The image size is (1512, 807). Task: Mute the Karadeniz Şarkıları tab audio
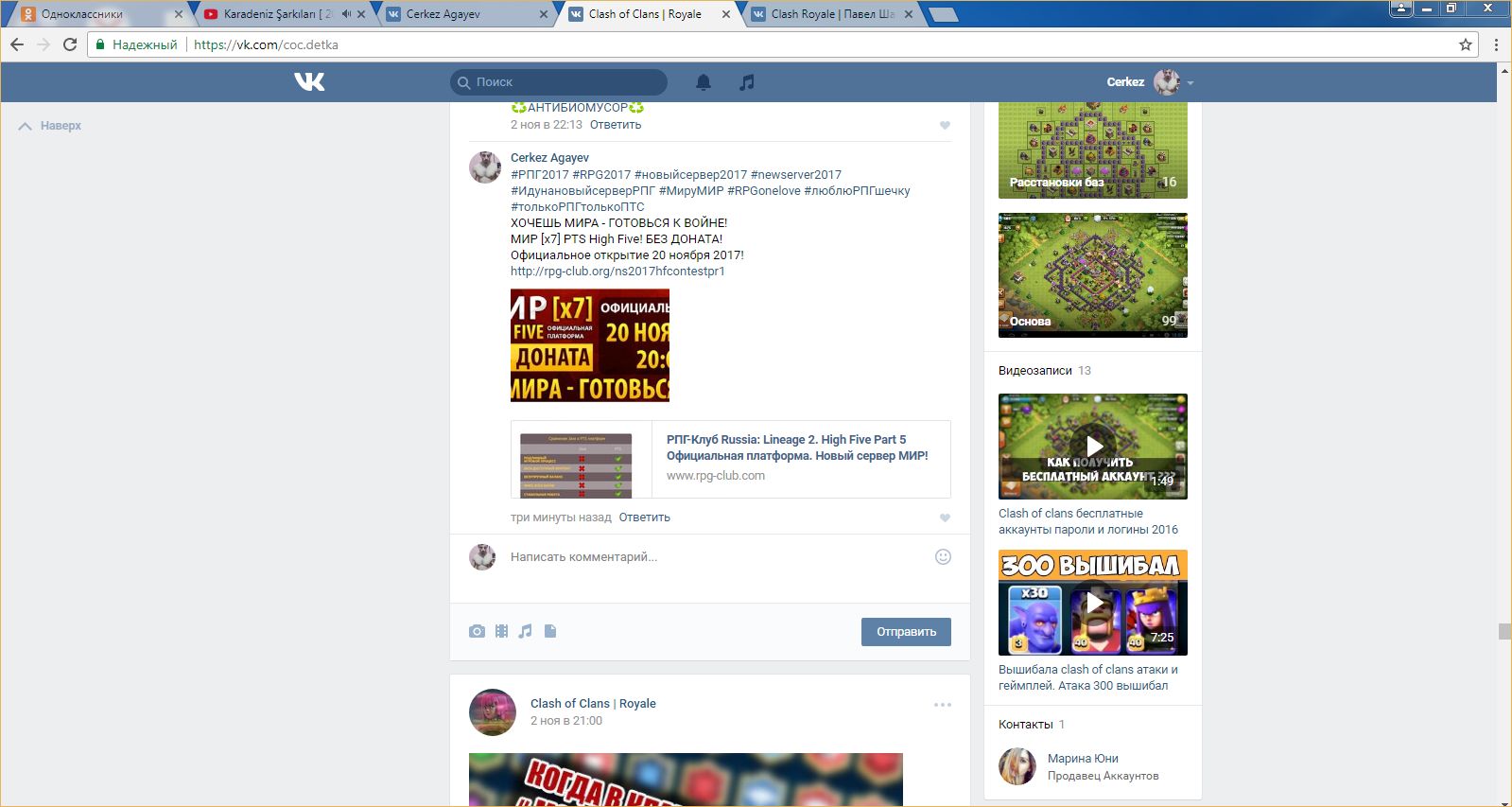(x=346, y=14)
